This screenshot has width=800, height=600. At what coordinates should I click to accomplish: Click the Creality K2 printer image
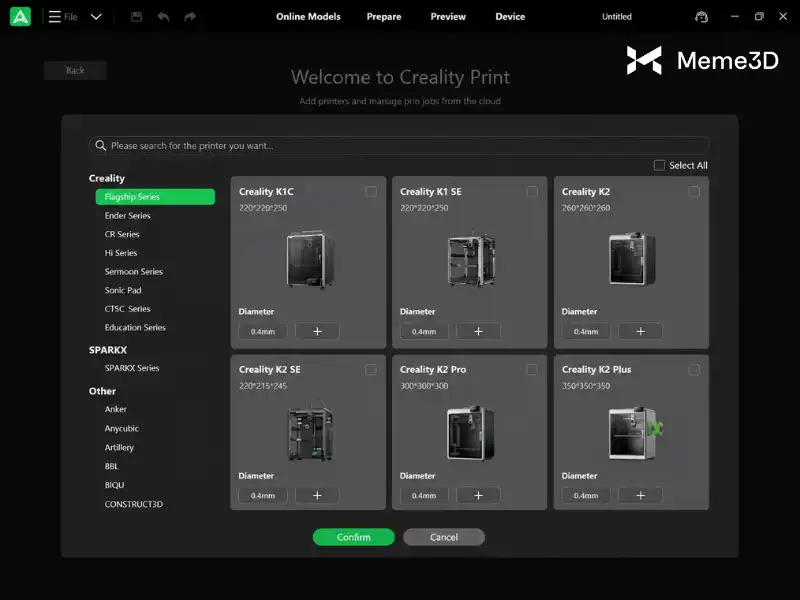coord(633,258)
